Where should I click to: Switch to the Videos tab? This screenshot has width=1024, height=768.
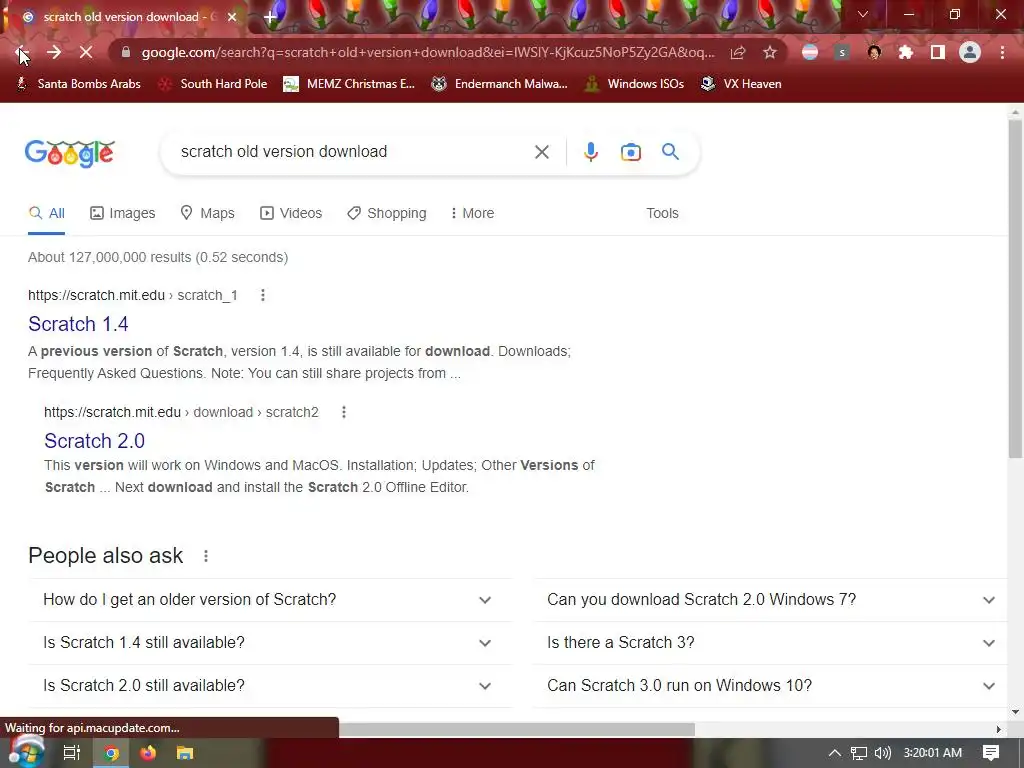291,214
